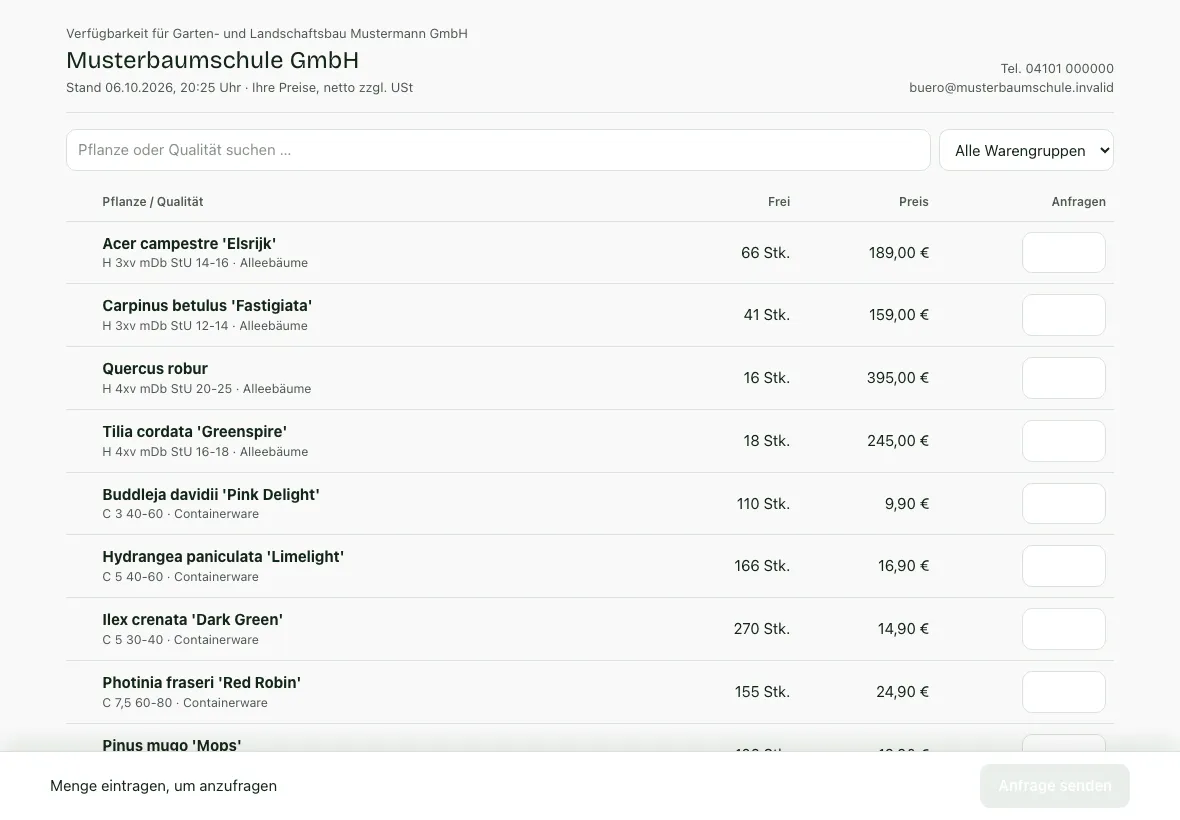This screenshot has width=1180, height=820.
Task: Click plant name Photinia fraseri 'Red Robin'
Action: (x=202, y=683)
